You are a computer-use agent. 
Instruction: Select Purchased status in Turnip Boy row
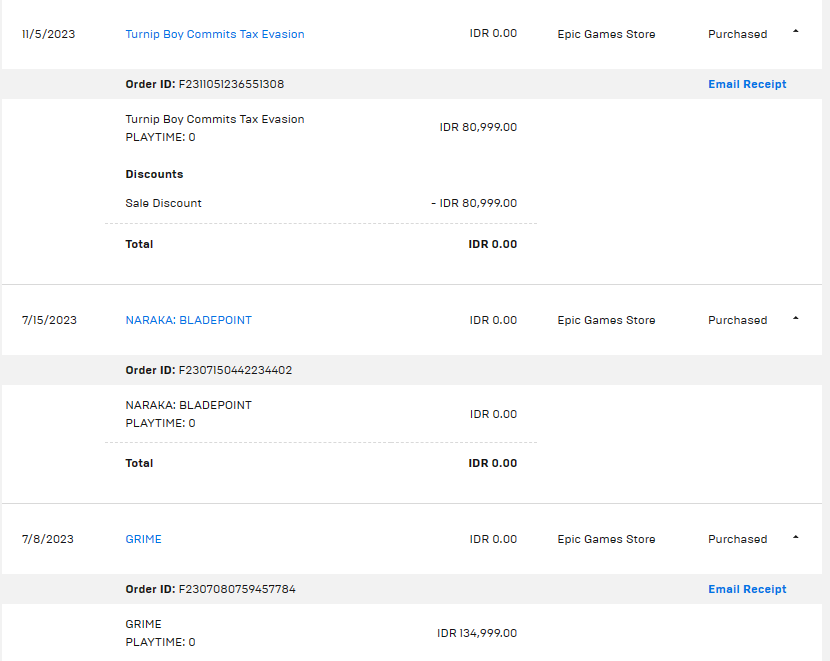tap(737, 34)
